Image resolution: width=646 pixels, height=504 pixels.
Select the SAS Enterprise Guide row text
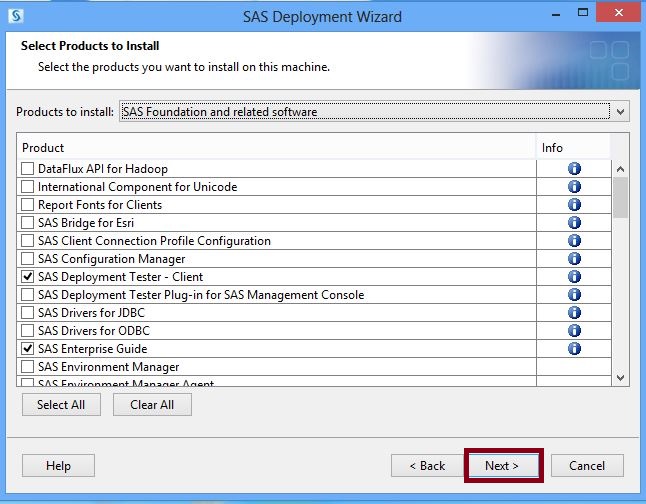tap(92, 349)
